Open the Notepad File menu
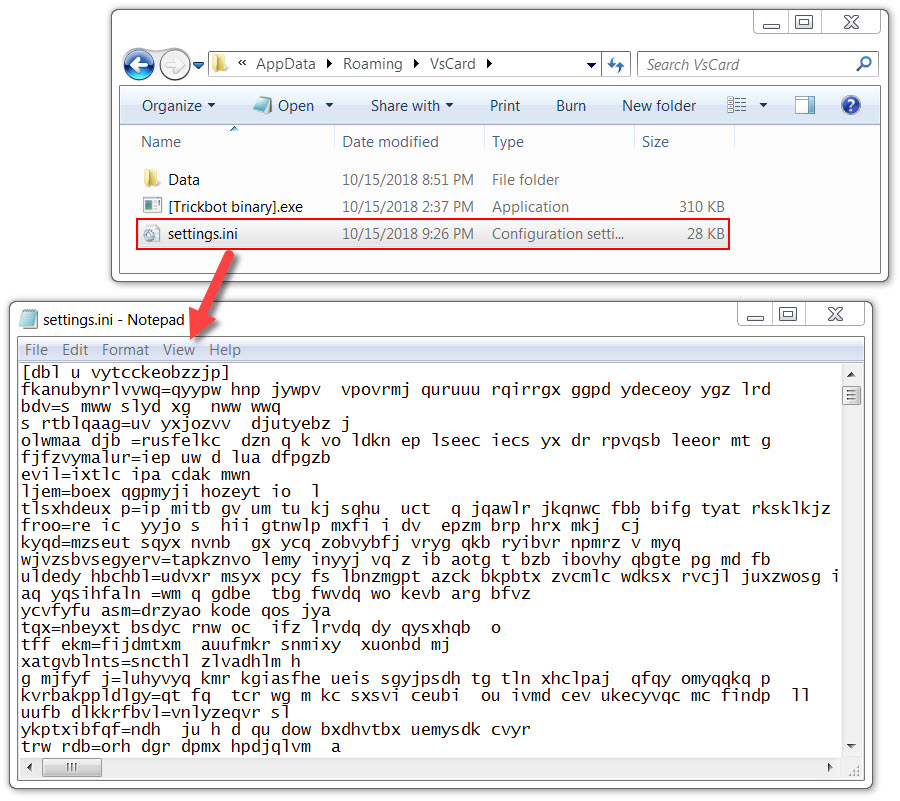Viewport: 900px width, 801px height. [x=36, y=349]
